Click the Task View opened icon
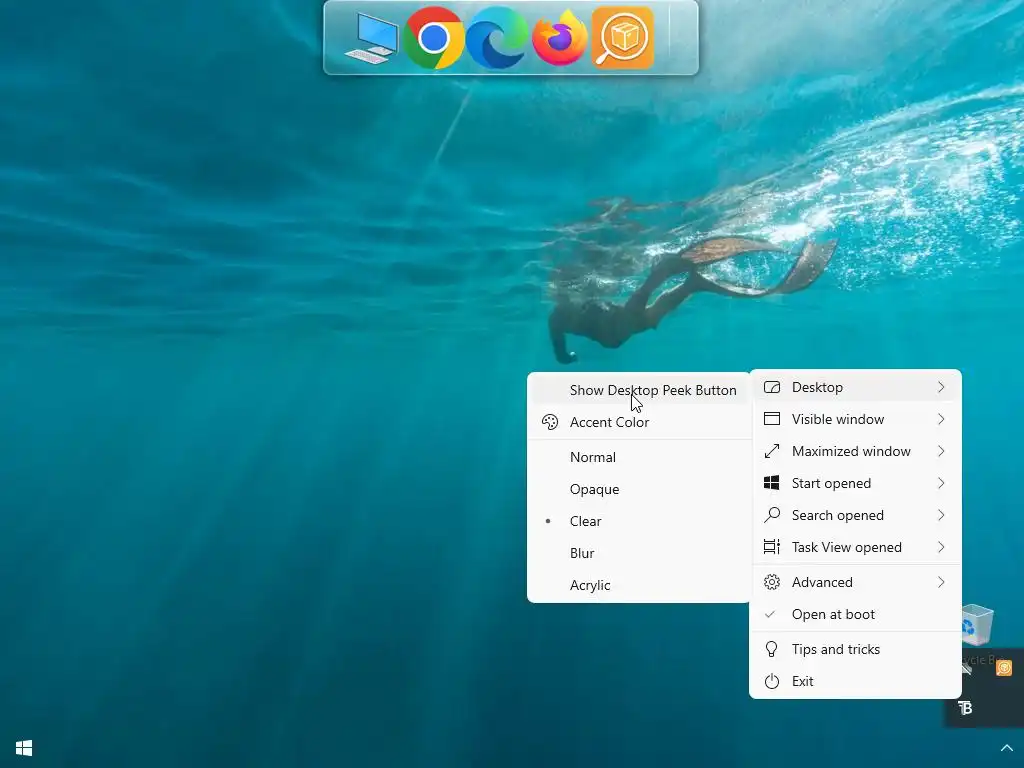 (772, 547)
